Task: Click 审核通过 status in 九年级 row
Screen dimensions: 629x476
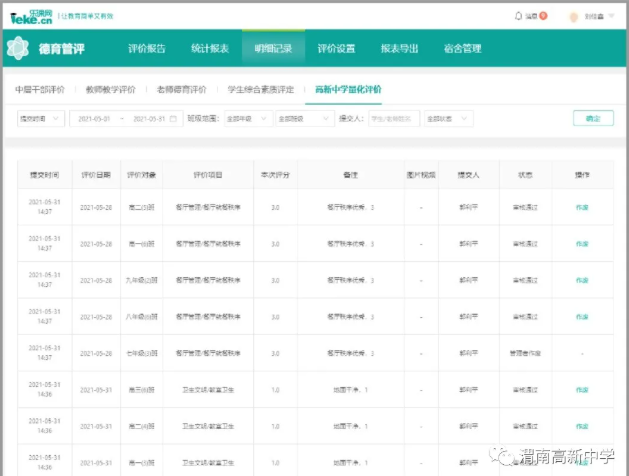Action: (x=525, y=280)
